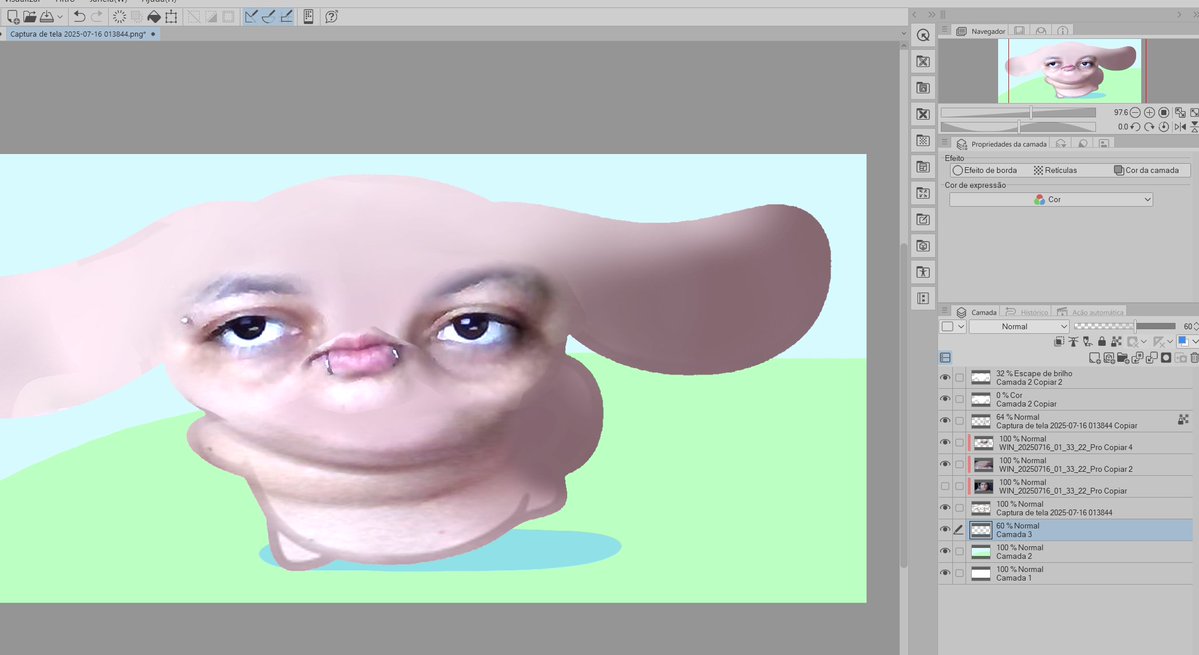This screenshot has width=1199, height=655.
Task: Hide layer WIN_20250716_01_33_22_Pro Copiar 4
Action: 945,443
